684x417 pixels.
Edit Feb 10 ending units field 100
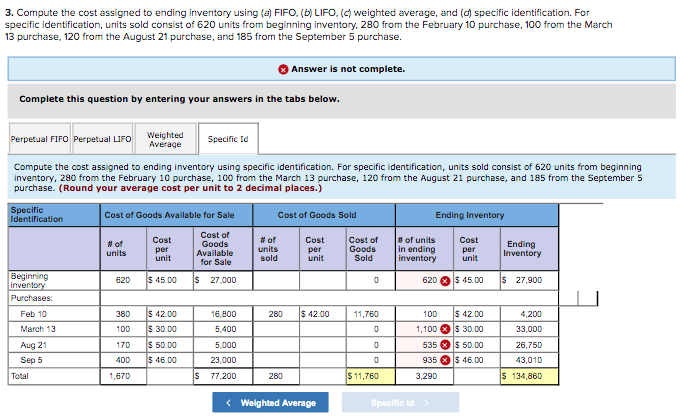424,314
